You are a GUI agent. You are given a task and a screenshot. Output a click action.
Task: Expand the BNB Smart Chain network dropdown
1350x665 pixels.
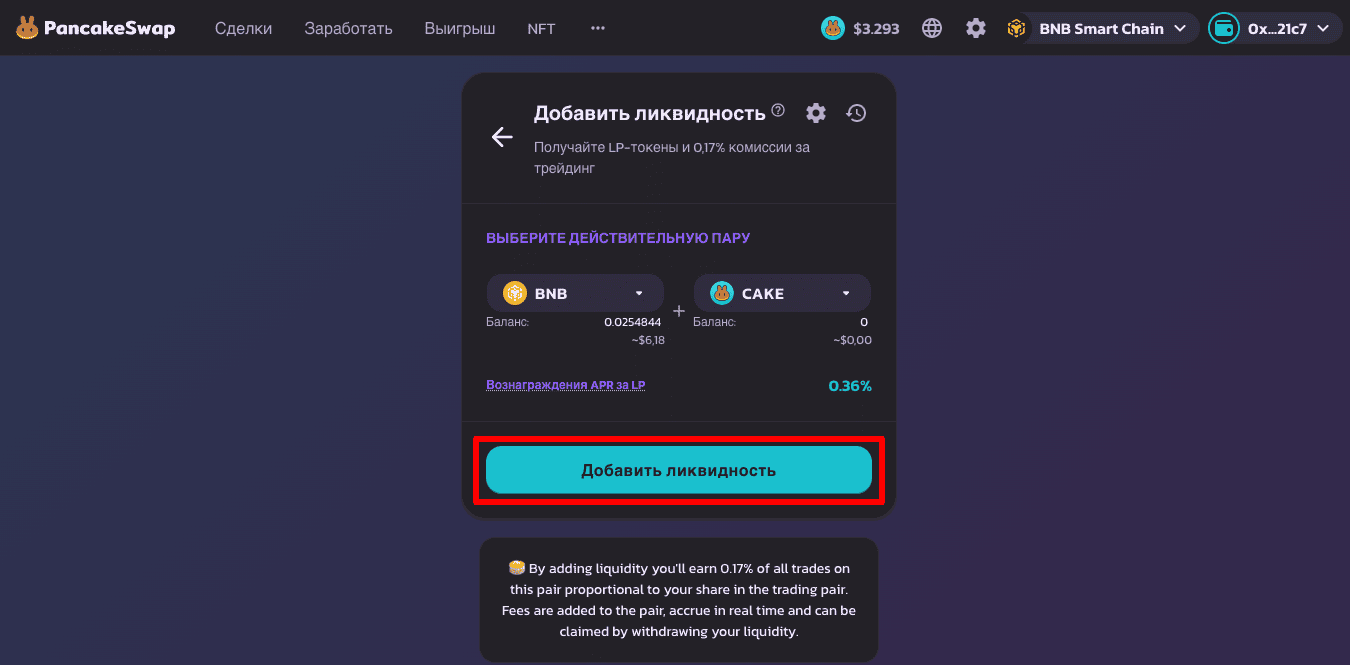tap(1102, 28)
